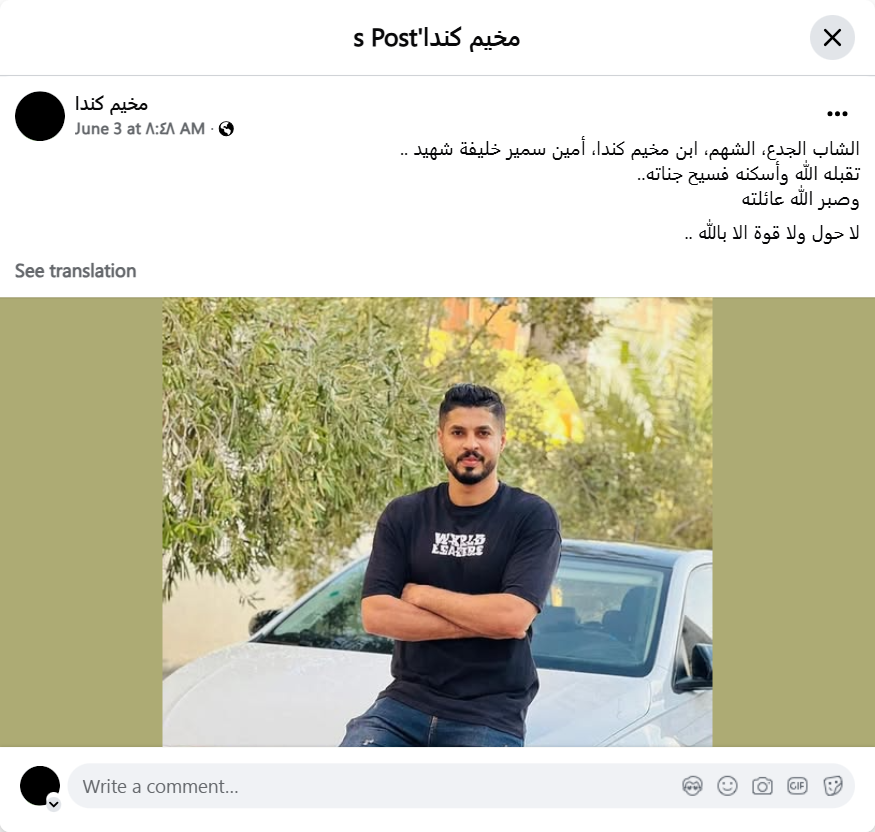Click the Arabic post text body
Screen dimensions: 875x832
click(x=630, y=190)
